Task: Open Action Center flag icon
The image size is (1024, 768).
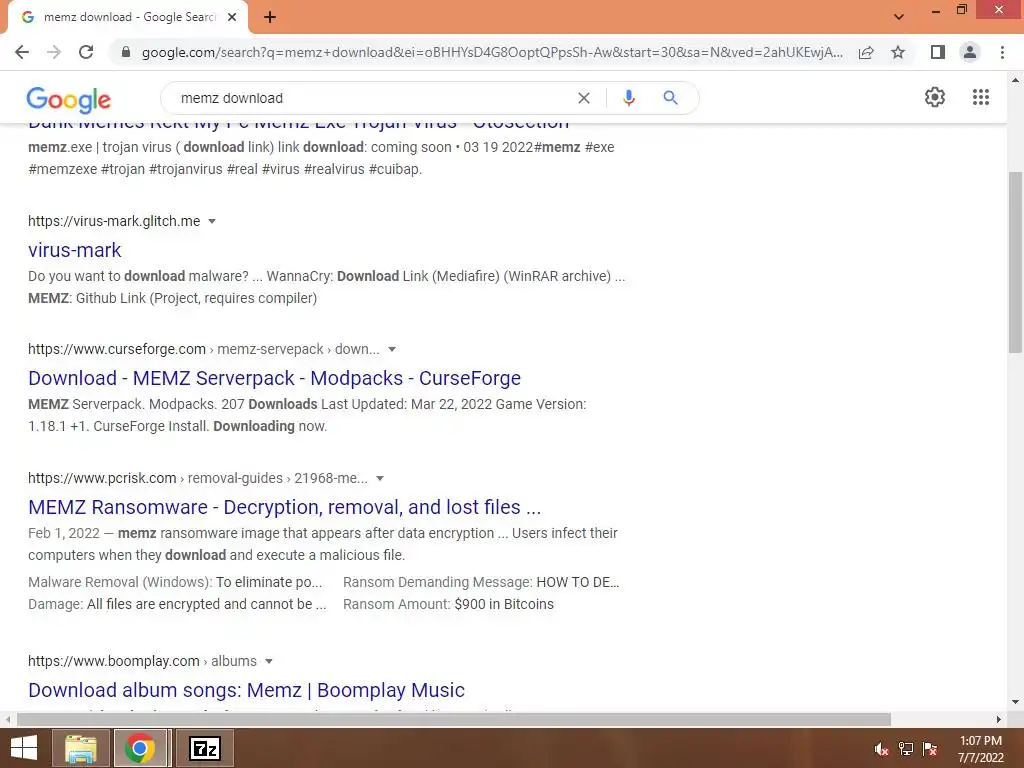Action: (930, 749)
